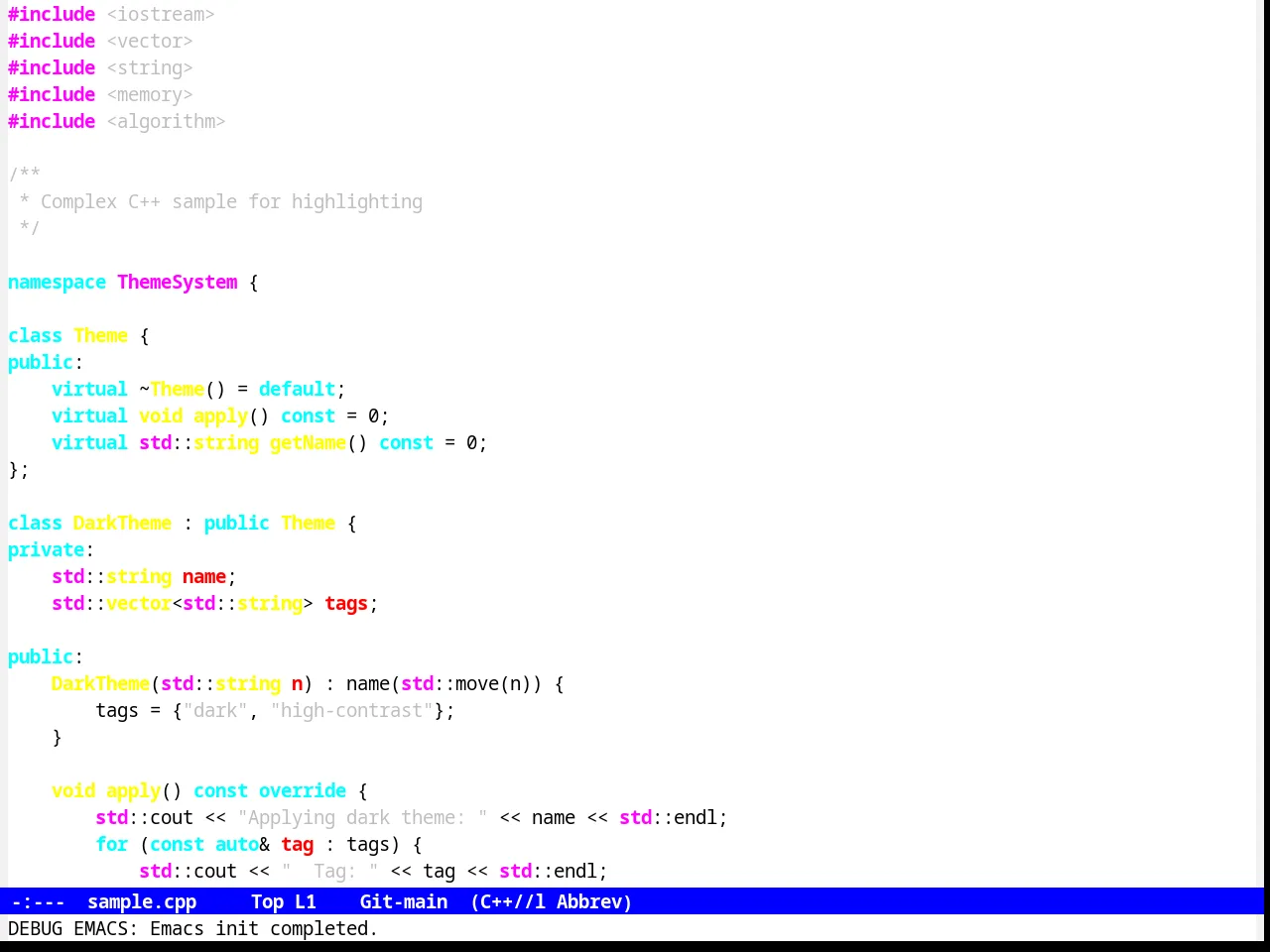The width and height of the screenshot is (1270, 952).
Task: Click the 'DarkTheme' constructor name
Action: [x=100, y=683]
